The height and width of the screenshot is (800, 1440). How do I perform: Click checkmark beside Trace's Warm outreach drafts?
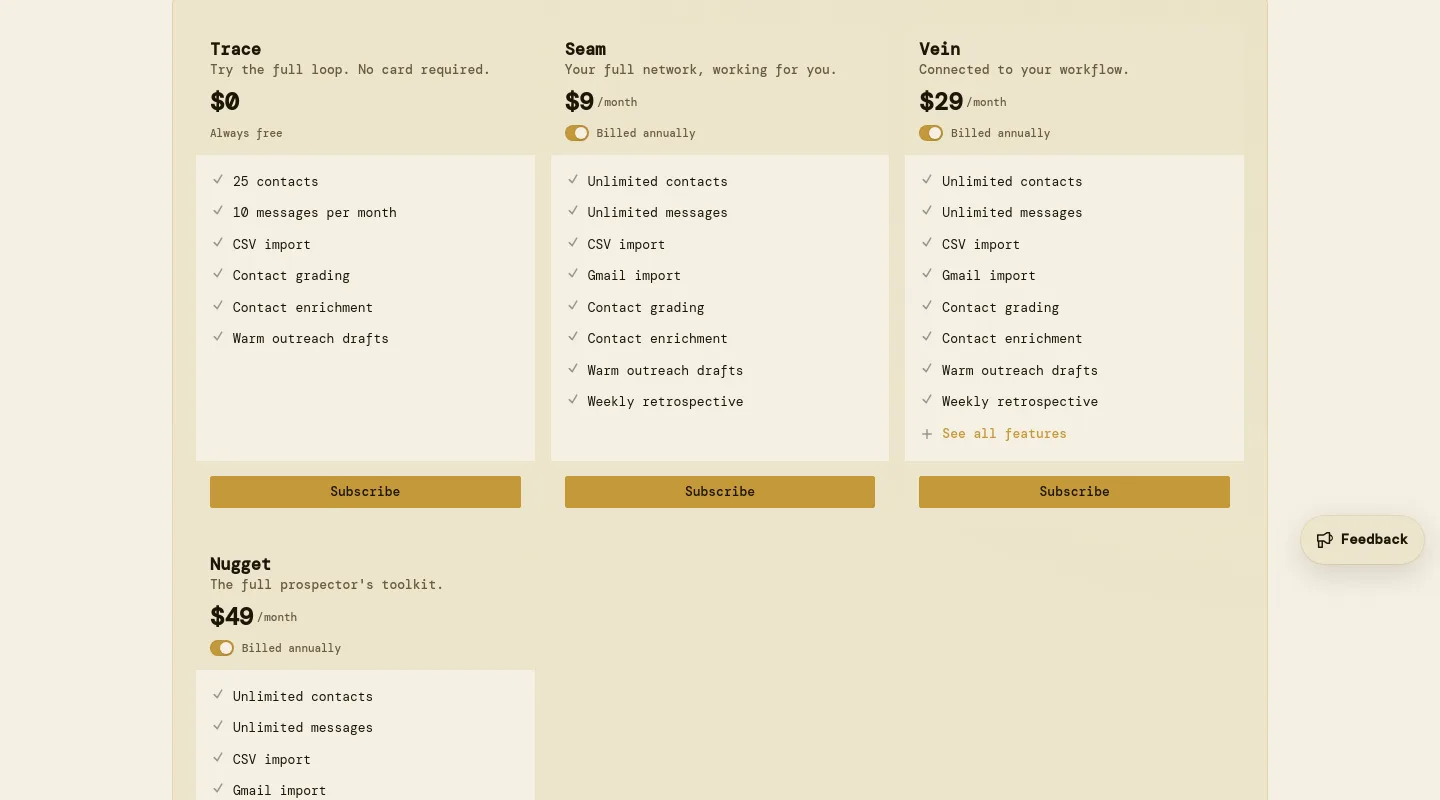pos(218,337)
